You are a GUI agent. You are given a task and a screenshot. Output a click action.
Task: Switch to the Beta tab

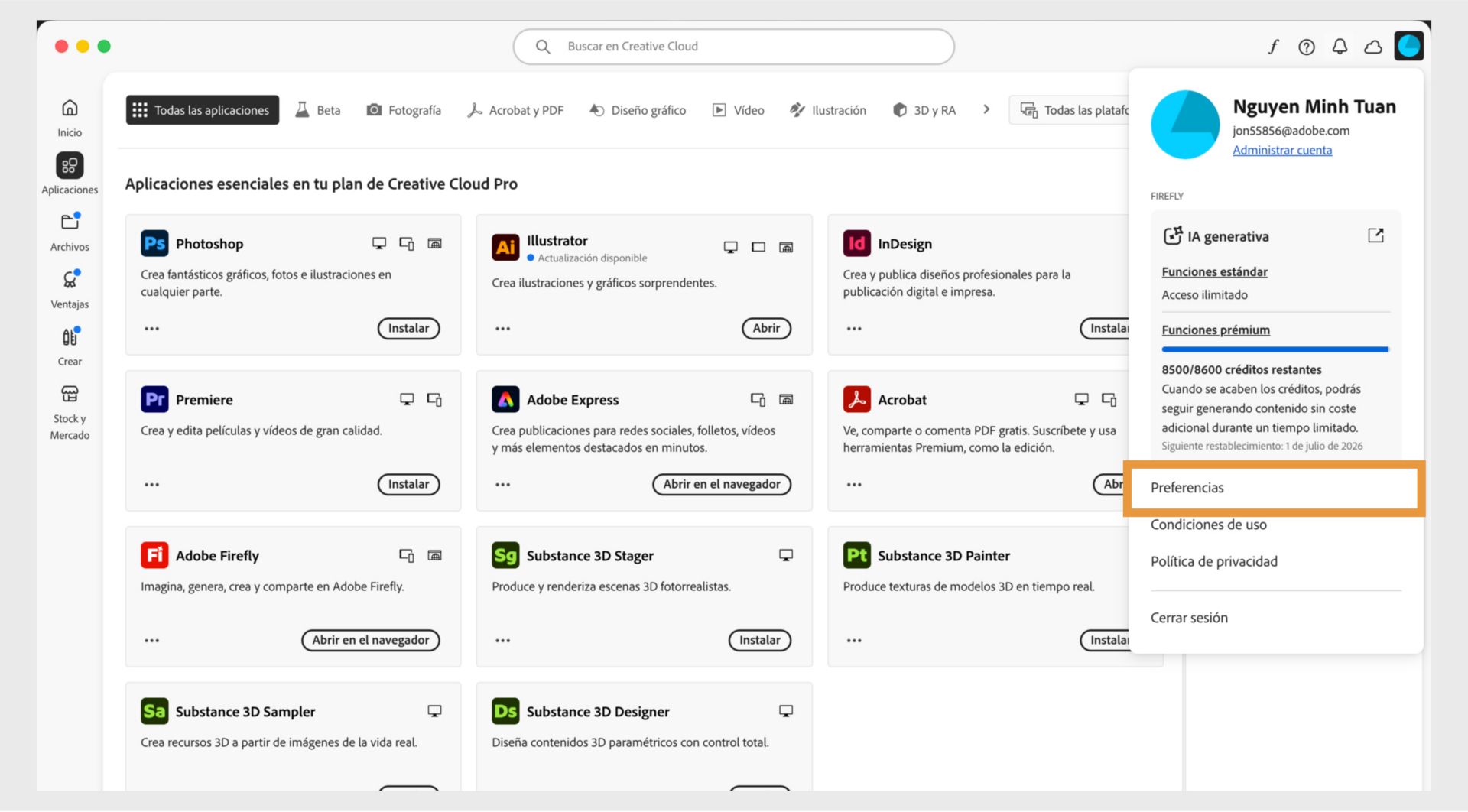coord(318,110)
